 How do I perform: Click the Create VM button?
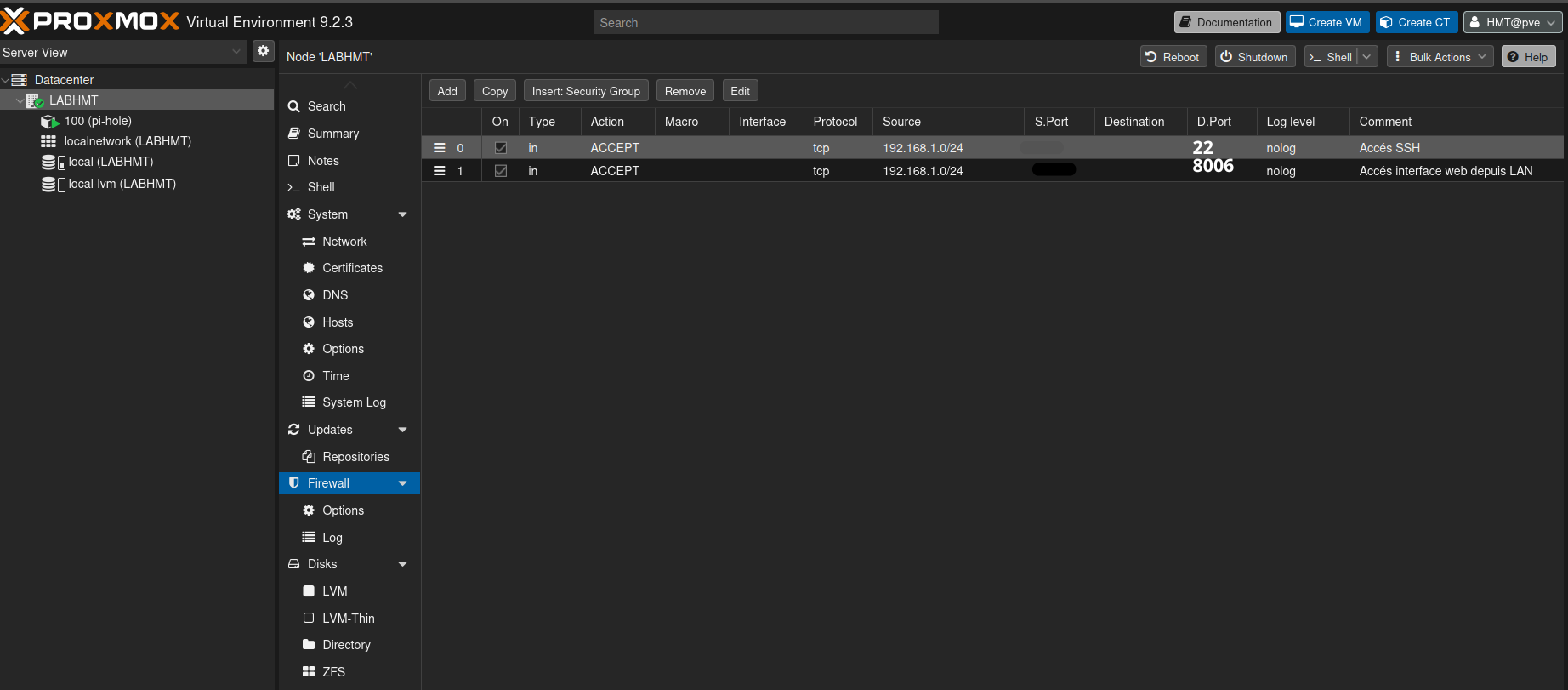tap(1327, 22)
